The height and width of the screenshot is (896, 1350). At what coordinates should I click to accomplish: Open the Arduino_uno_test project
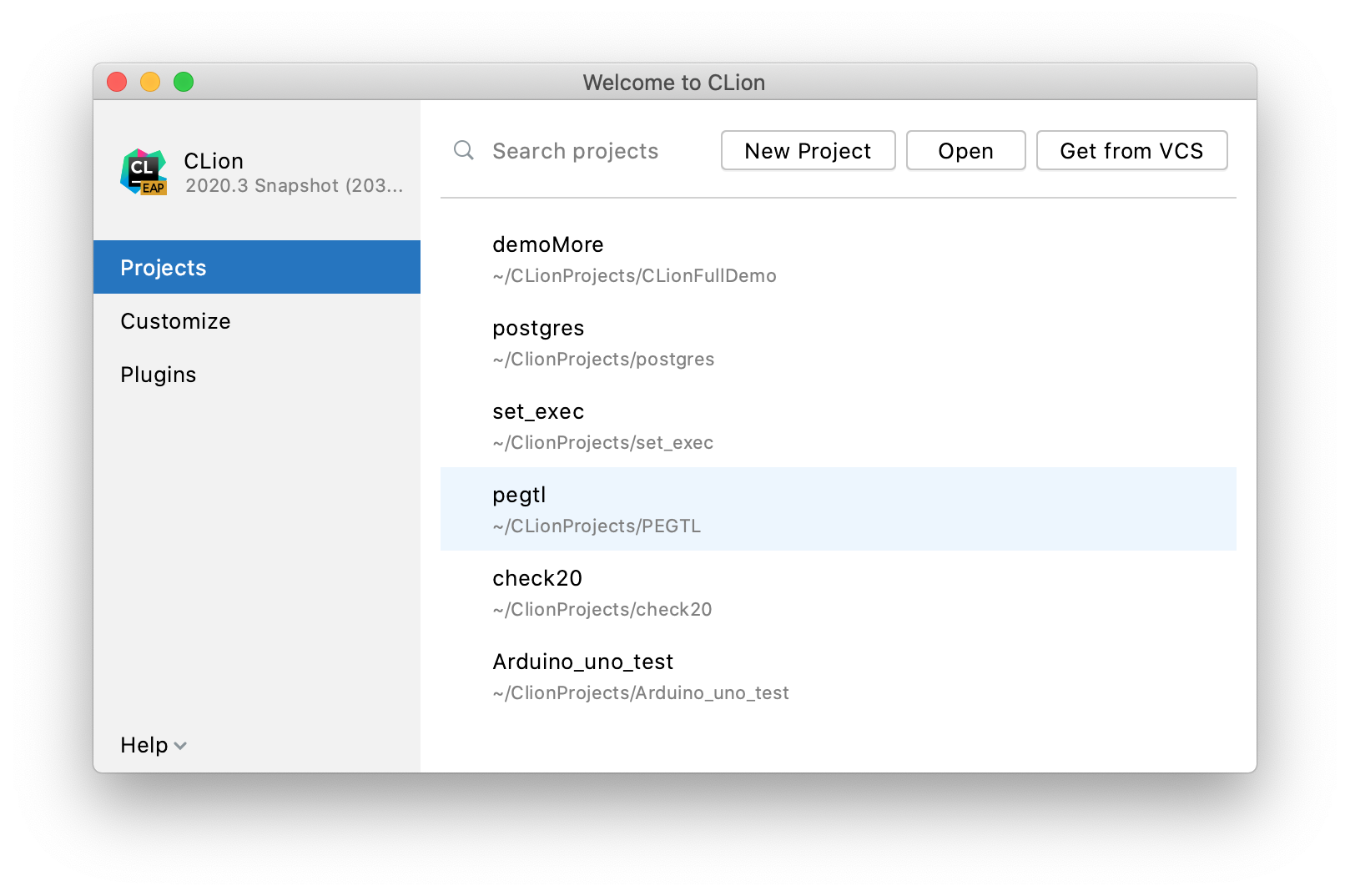(839, 676)
